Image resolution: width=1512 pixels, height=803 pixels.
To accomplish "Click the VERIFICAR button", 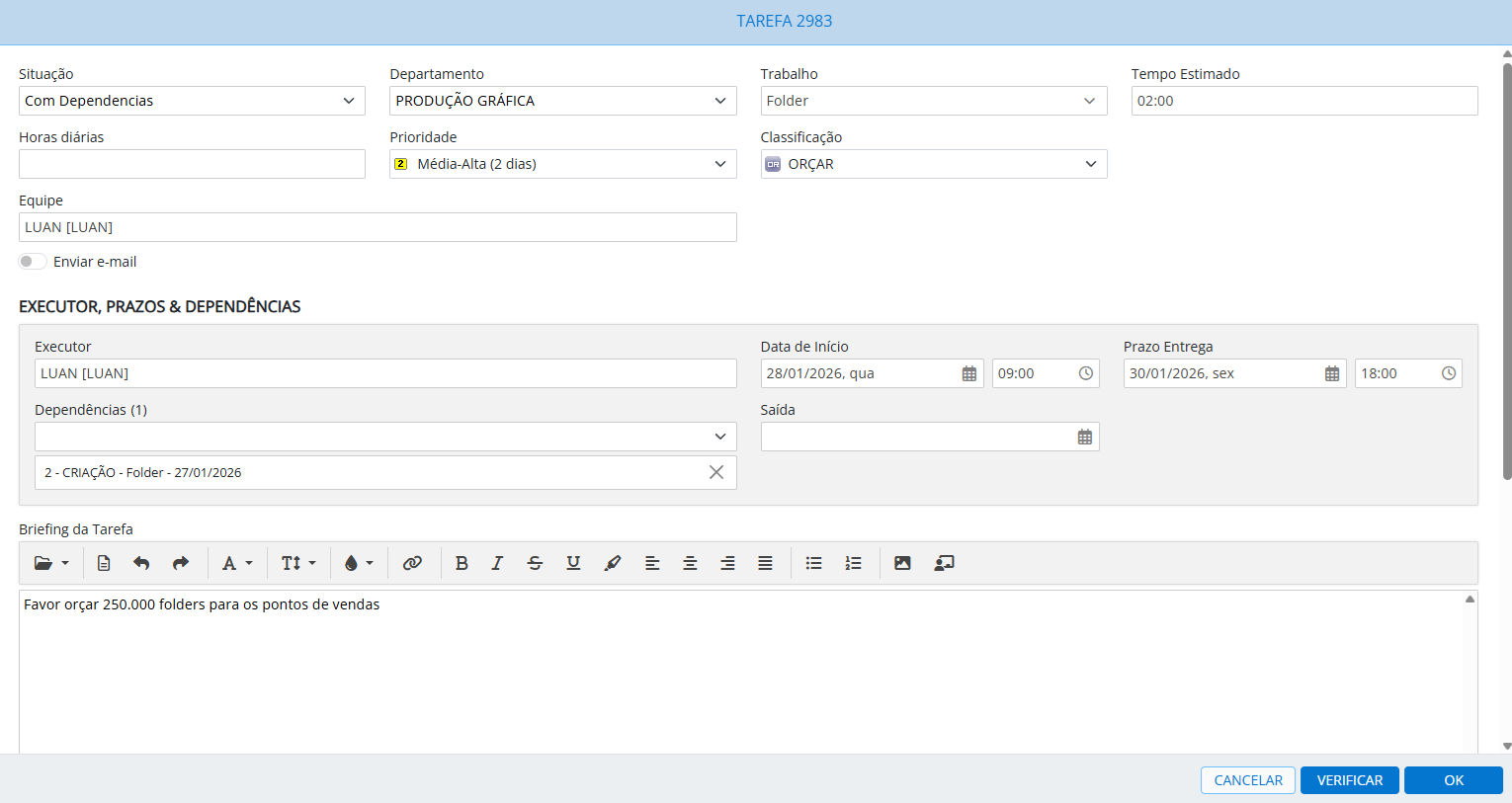I will pyautogui.click(x=1349, y=780).
